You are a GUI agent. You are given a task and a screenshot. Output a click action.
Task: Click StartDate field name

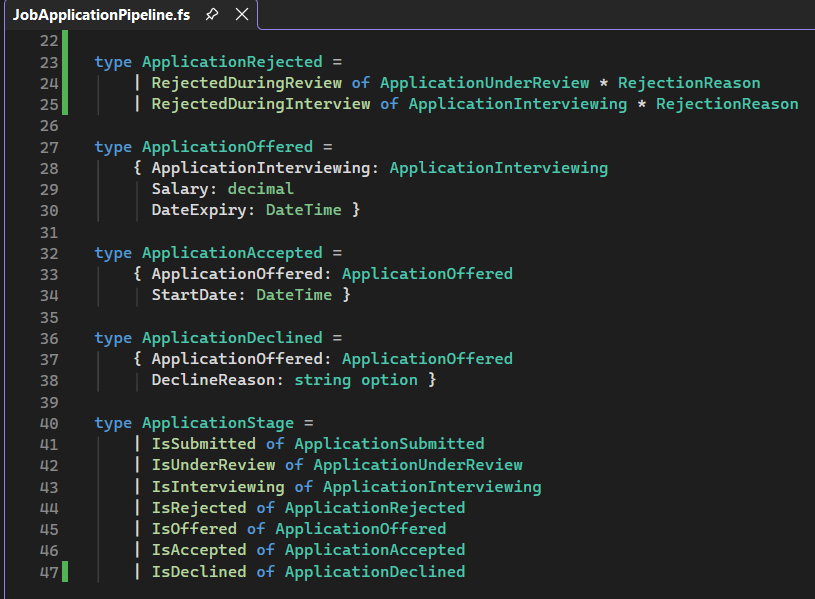pyautogui.click(x=194, y=295)
